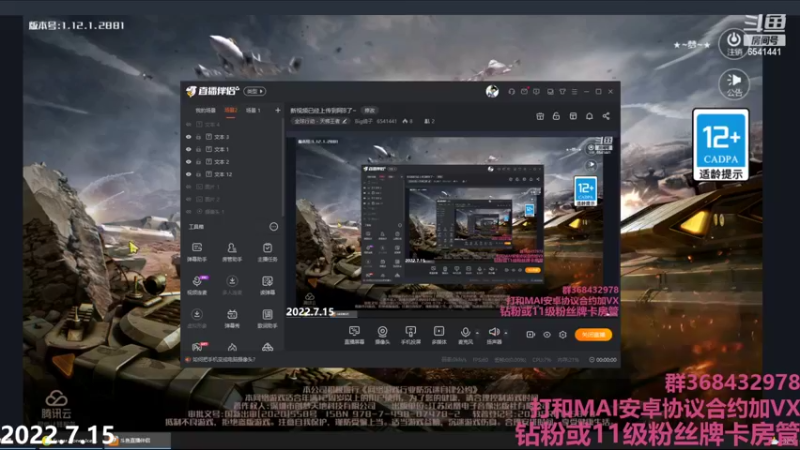Click the orange 关闭直播 button
800x450 pixels.
pyautogui.click(x=593, y=335)
